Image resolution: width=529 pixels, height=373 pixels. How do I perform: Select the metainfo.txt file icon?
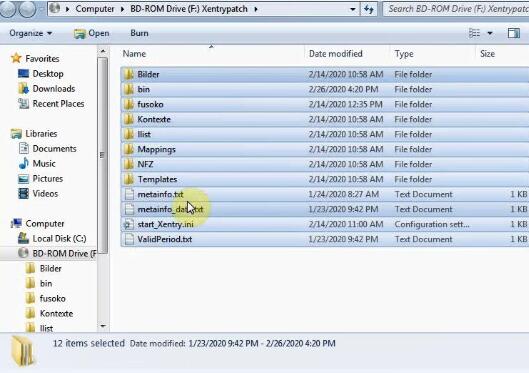[x=129, y=194]
